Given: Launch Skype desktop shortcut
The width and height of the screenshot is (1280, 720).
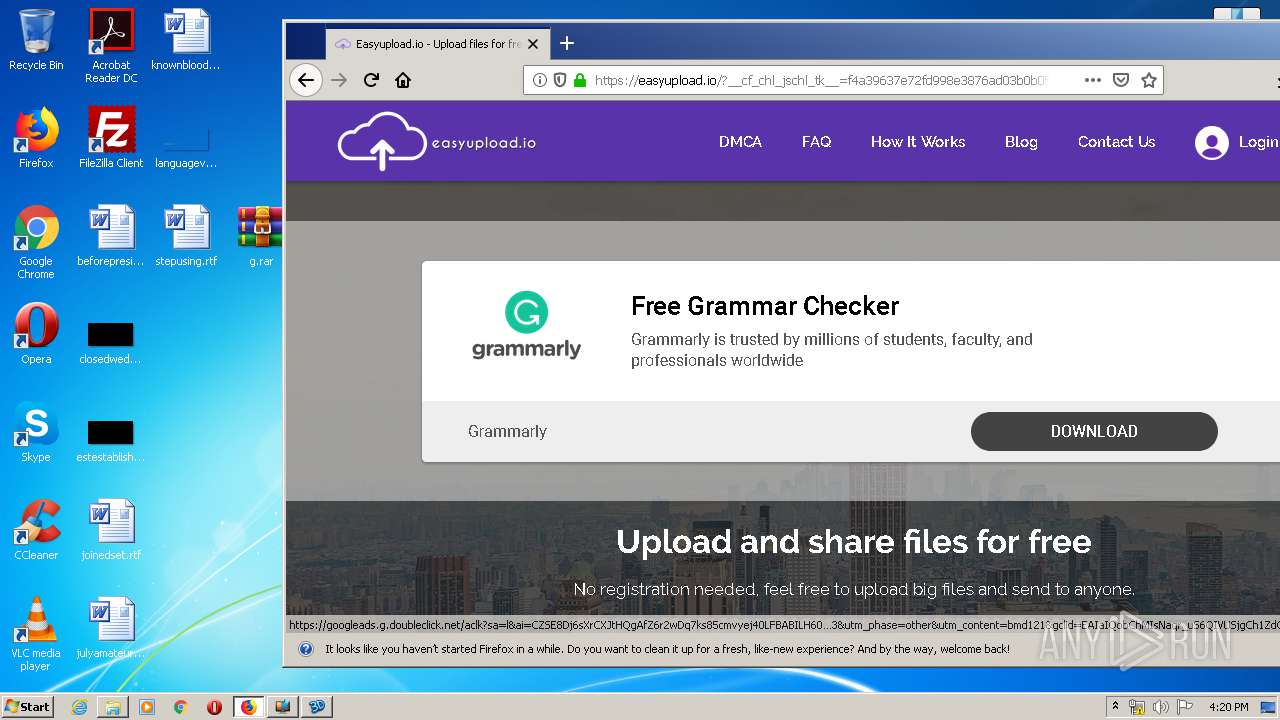Looking at the screenshot, I should [x=36, y=432].
